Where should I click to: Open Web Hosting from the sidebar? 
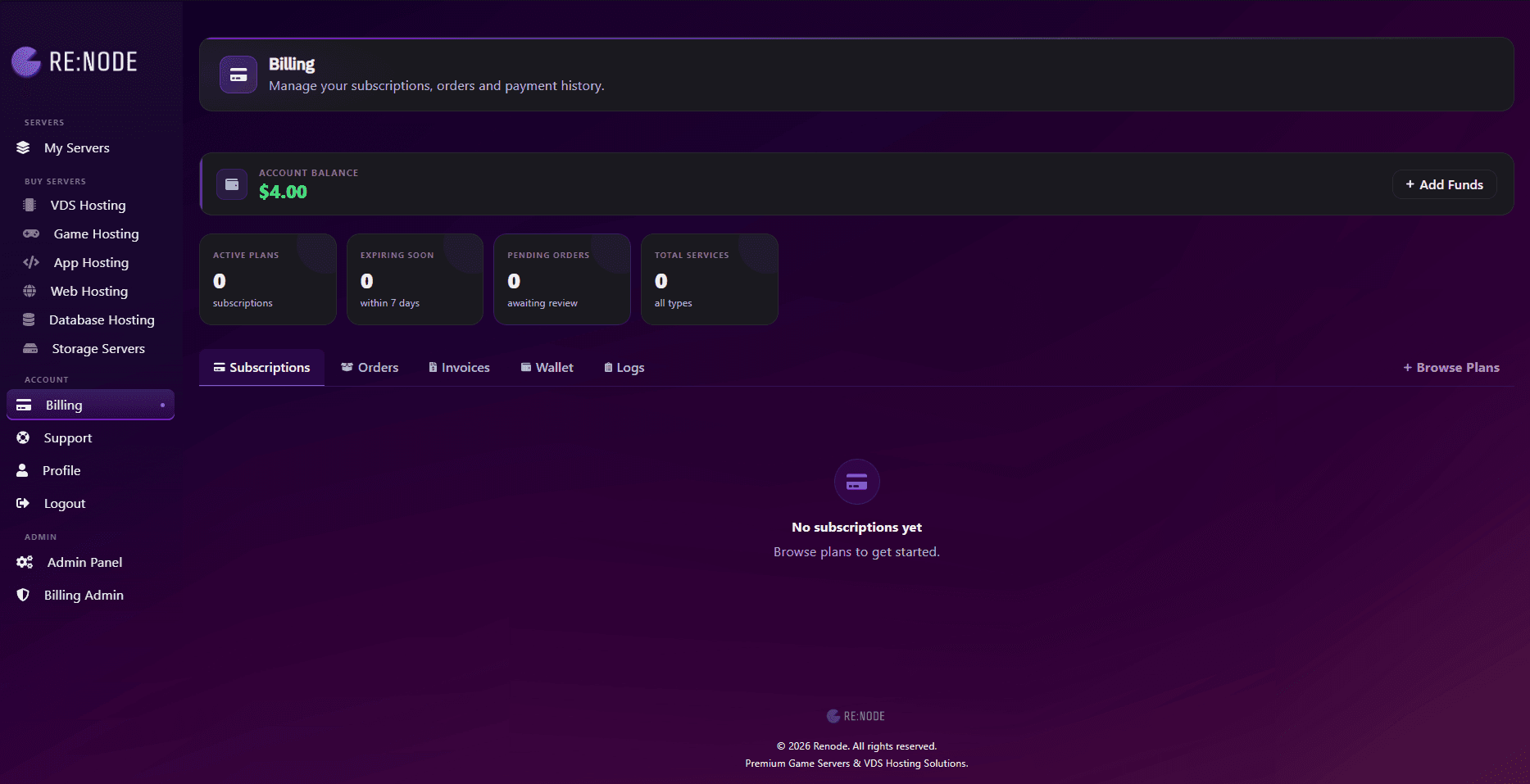[90, 291]
